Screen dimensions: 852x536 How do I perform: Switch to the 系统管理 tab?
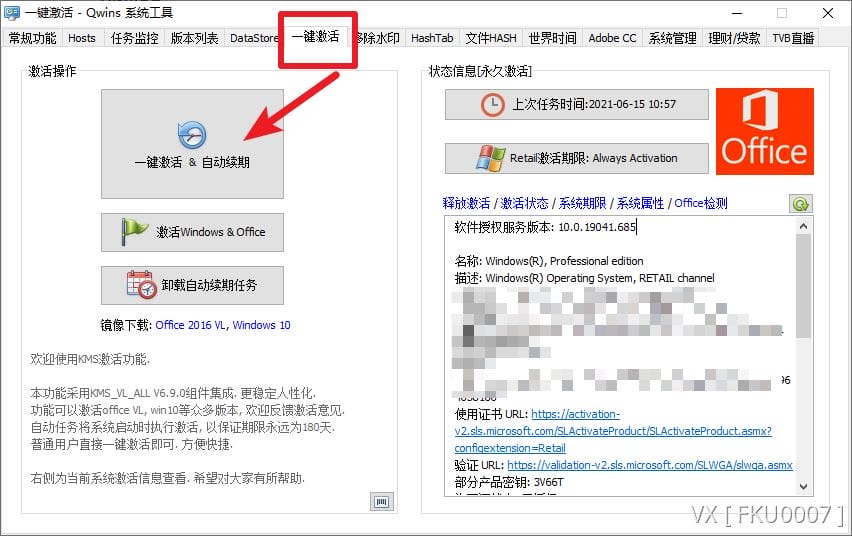(x=672, y=38)
